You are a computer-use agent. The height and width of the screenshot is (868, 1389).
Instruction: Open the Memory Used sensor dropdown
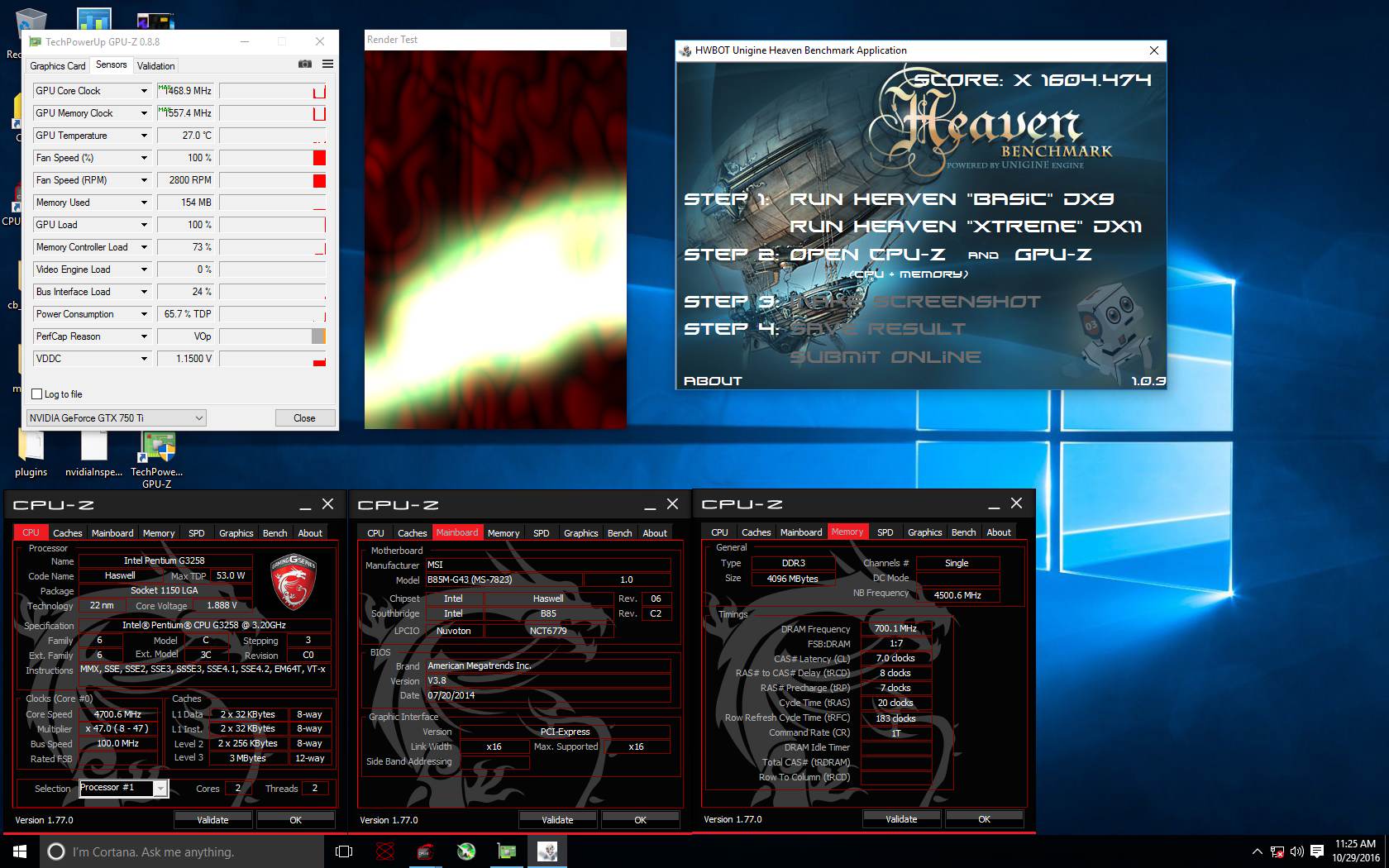[x=144, y=203]
